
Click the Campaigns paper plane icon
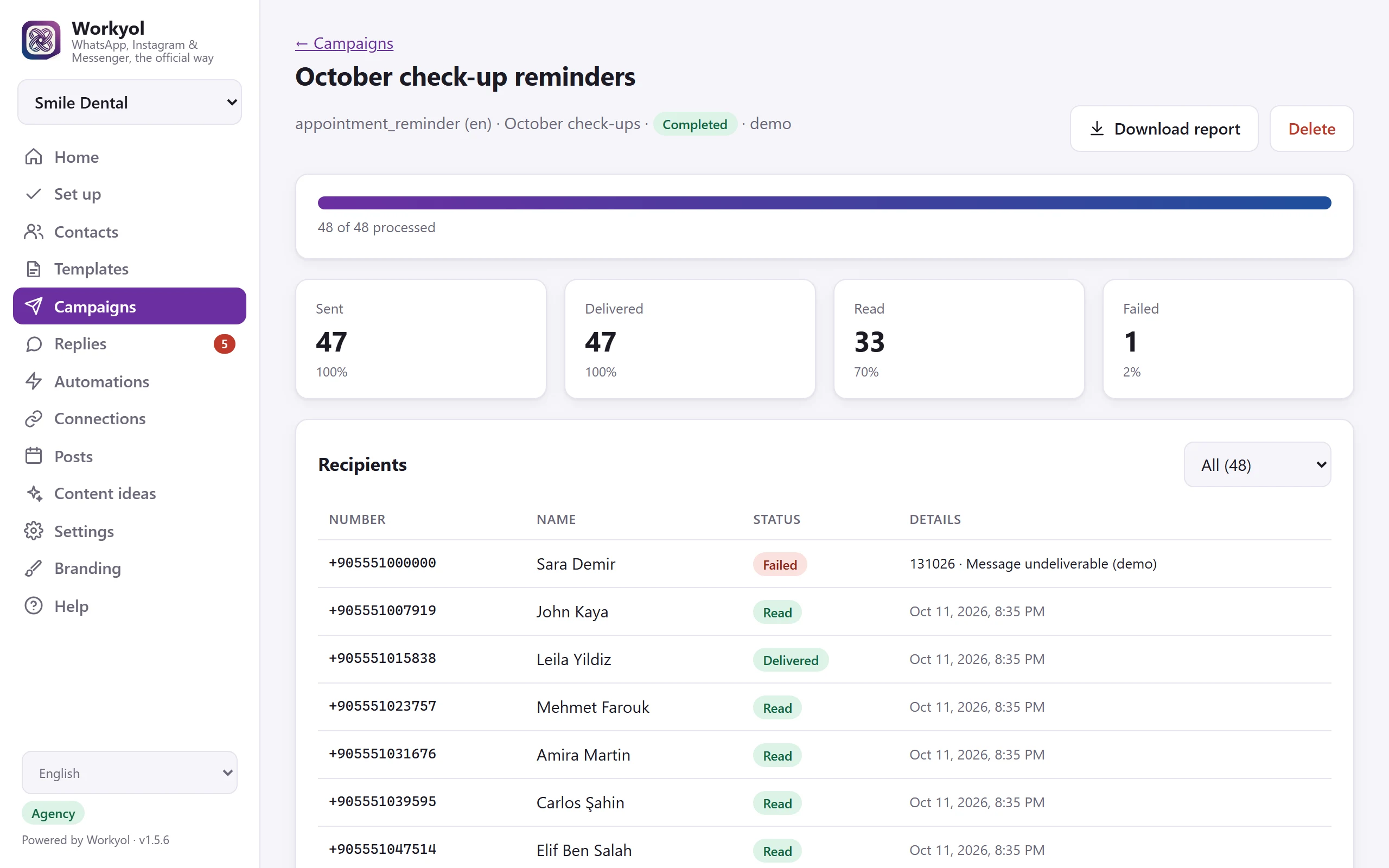click(34, 306)
